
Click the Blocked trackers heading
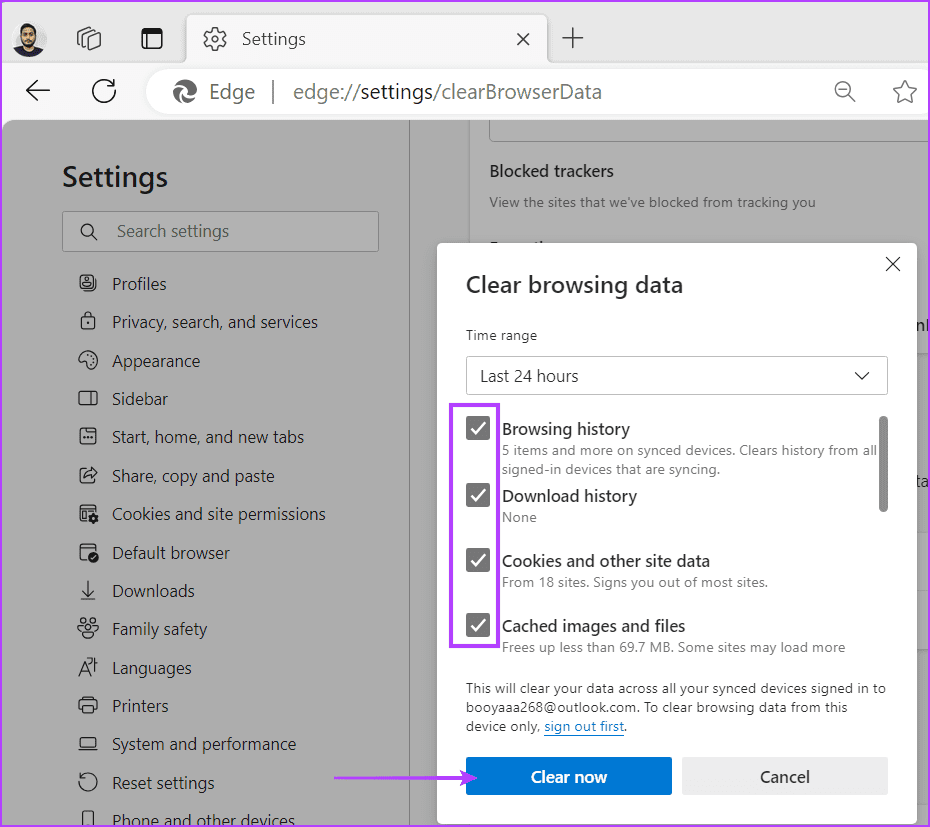tap(552, 171)
